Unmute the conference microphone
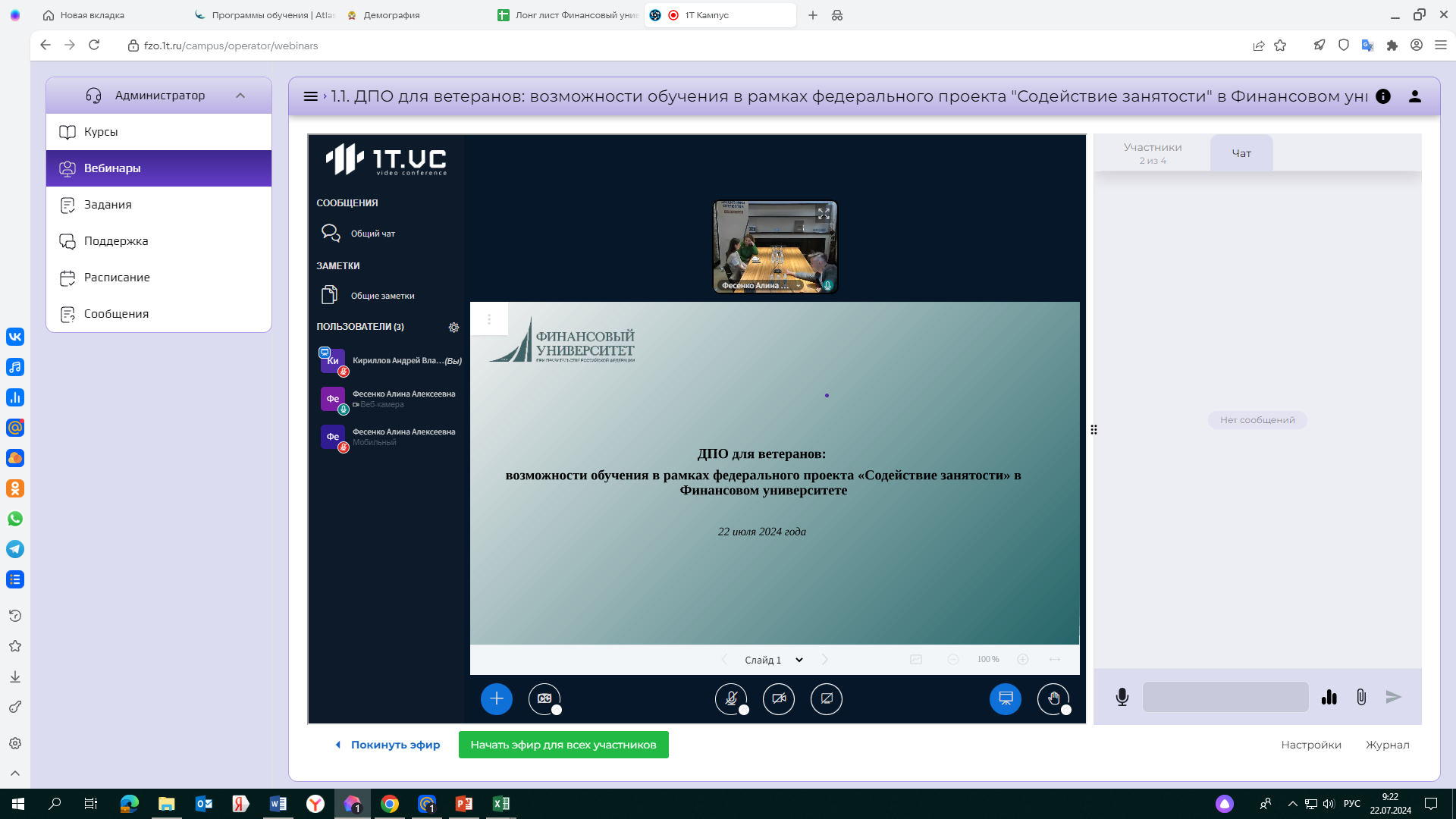1456x819 pixels. [x=730, y=698]
